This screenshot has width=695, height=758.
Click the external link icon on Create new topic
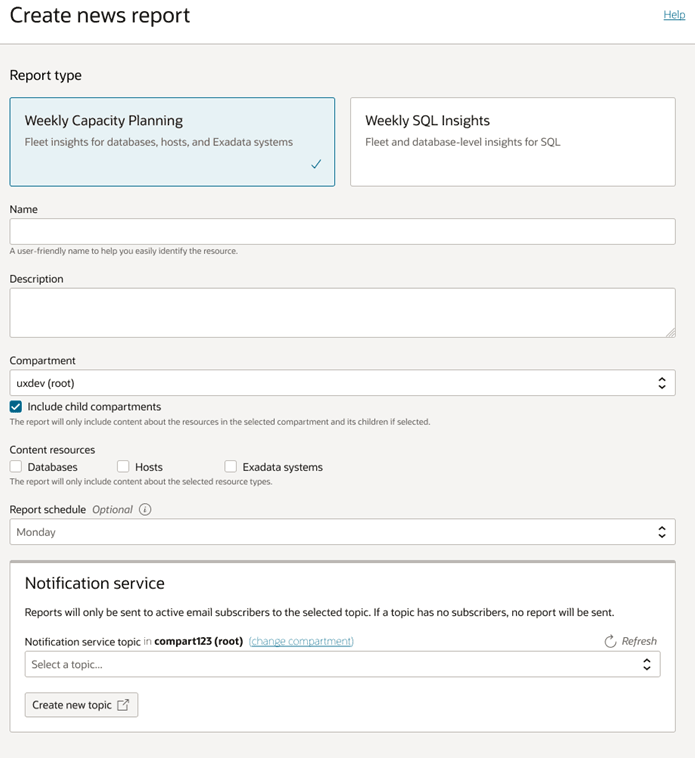(123, 705)
